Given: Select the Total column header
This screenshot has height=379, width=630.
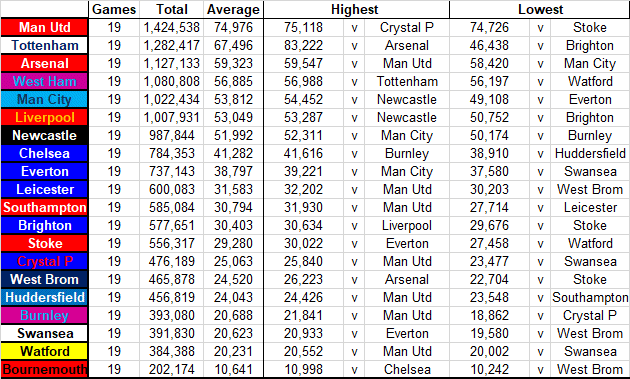Looking at the screenshot, I should (172, 9).
